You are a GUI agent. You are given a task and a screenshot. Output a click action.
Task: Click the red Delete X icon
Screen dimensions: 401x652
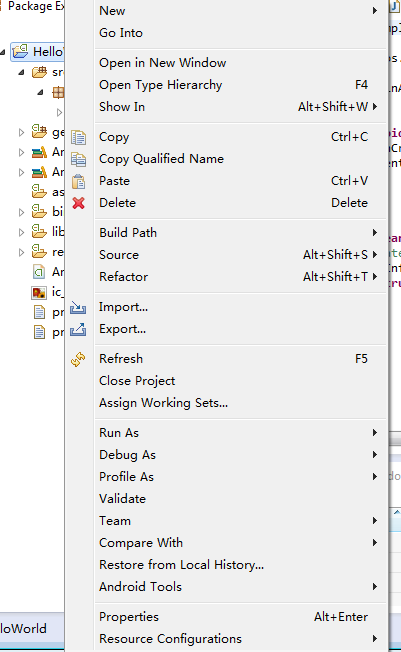click(78, 203)
